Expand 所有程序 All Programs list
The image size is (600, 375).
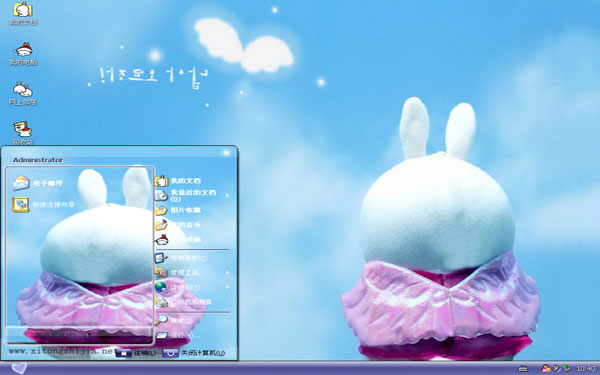[x=63, y=335]
